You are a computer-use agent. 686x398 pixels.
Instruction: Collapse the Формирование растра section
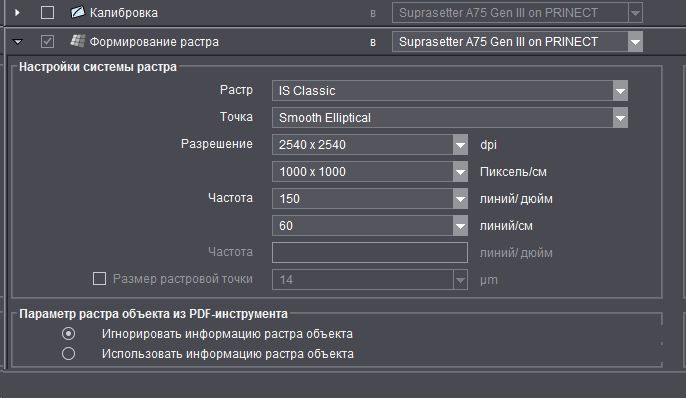point(18,42)
